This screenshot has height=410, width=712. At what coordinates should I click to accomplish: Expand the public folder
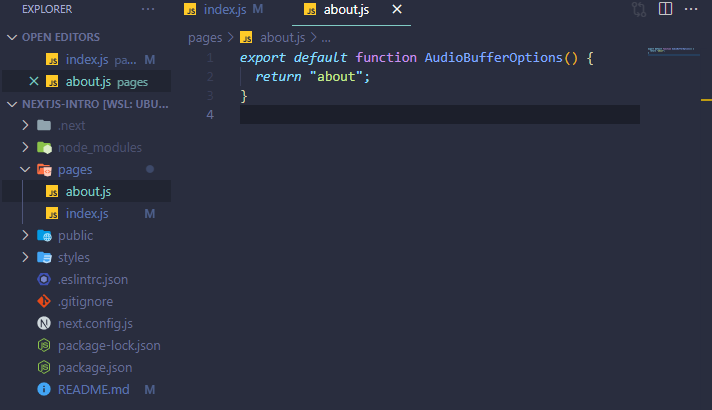point(26,236)
